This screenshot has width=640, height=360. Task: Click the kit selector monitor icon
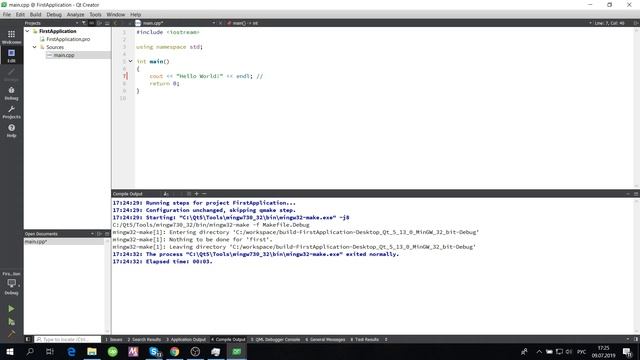[11, 283]
